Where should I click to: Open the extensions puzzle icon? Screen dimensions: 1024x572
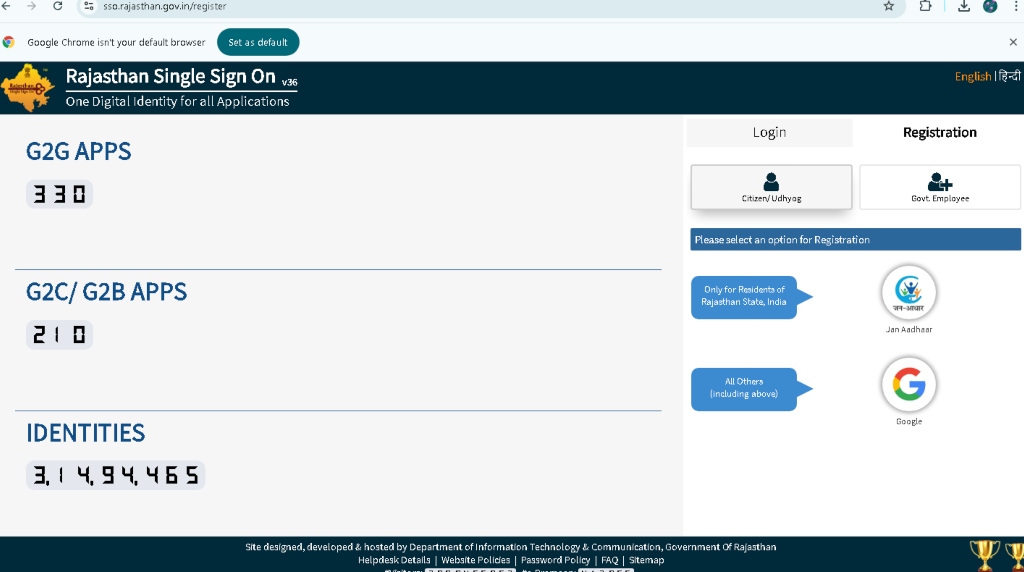(x=925, y=6)
